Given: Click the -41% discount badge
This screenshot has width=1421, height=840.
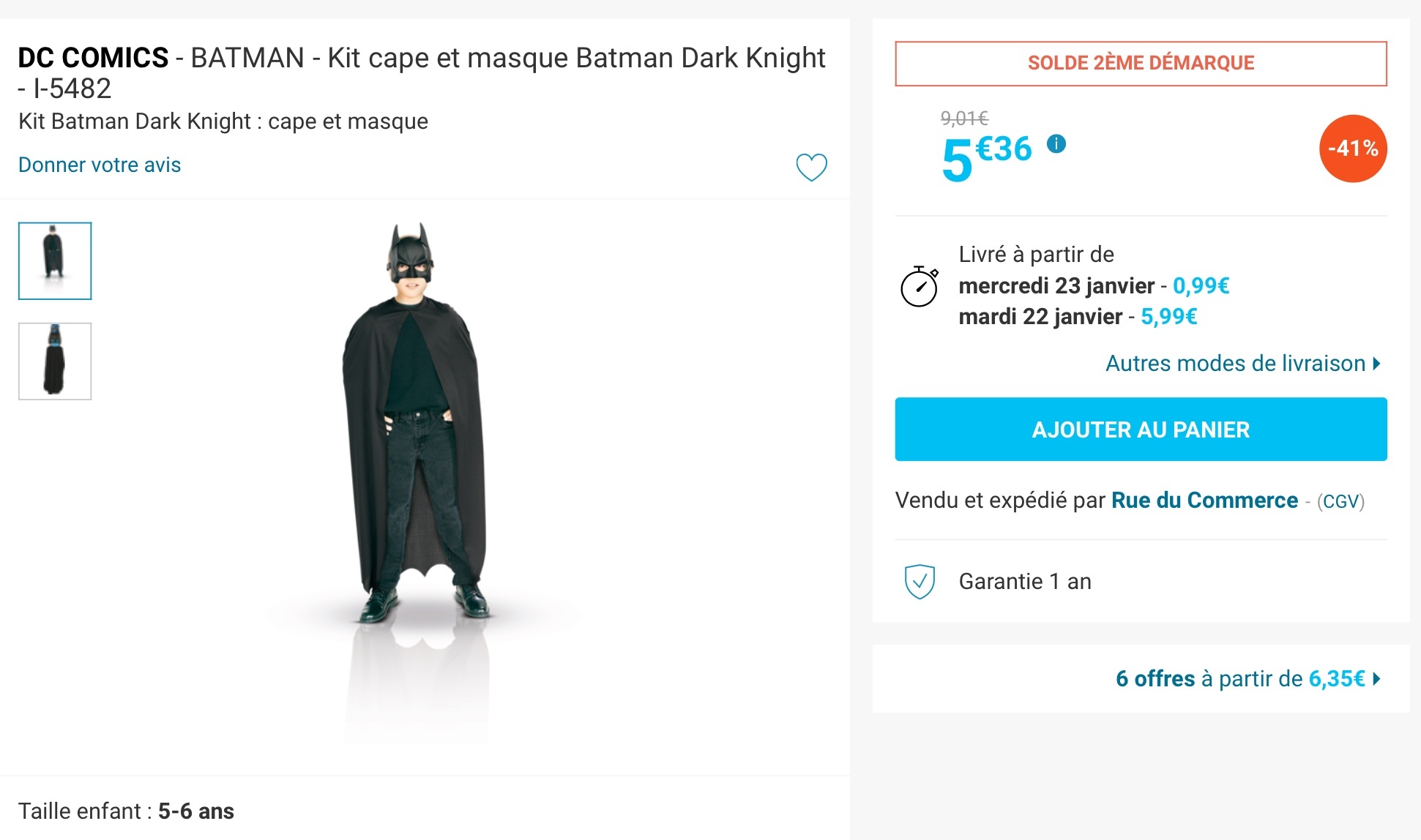Looking at the screenshot, I should pos(1352,149).
